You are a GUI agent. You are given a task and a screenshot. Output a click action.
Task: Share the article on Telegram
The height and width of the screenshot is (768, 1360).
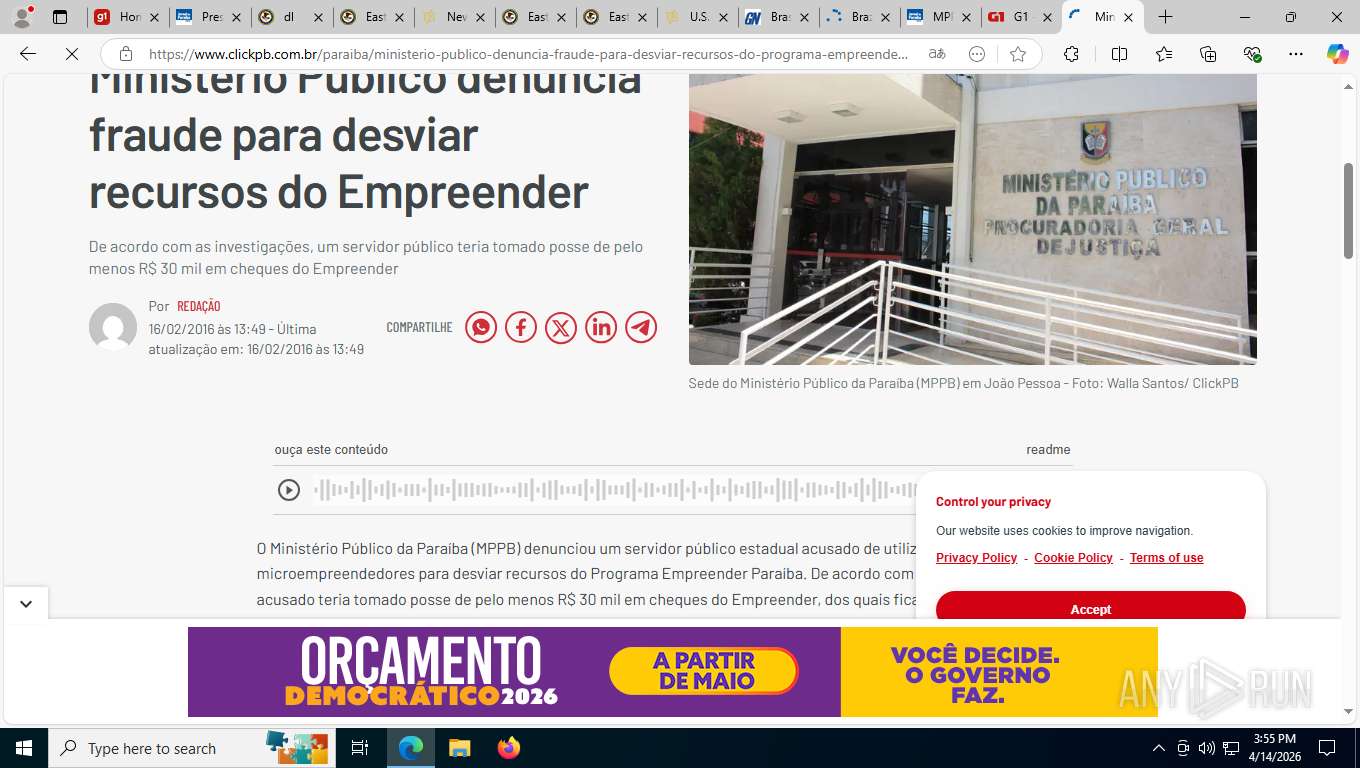(x=641, y=327)
